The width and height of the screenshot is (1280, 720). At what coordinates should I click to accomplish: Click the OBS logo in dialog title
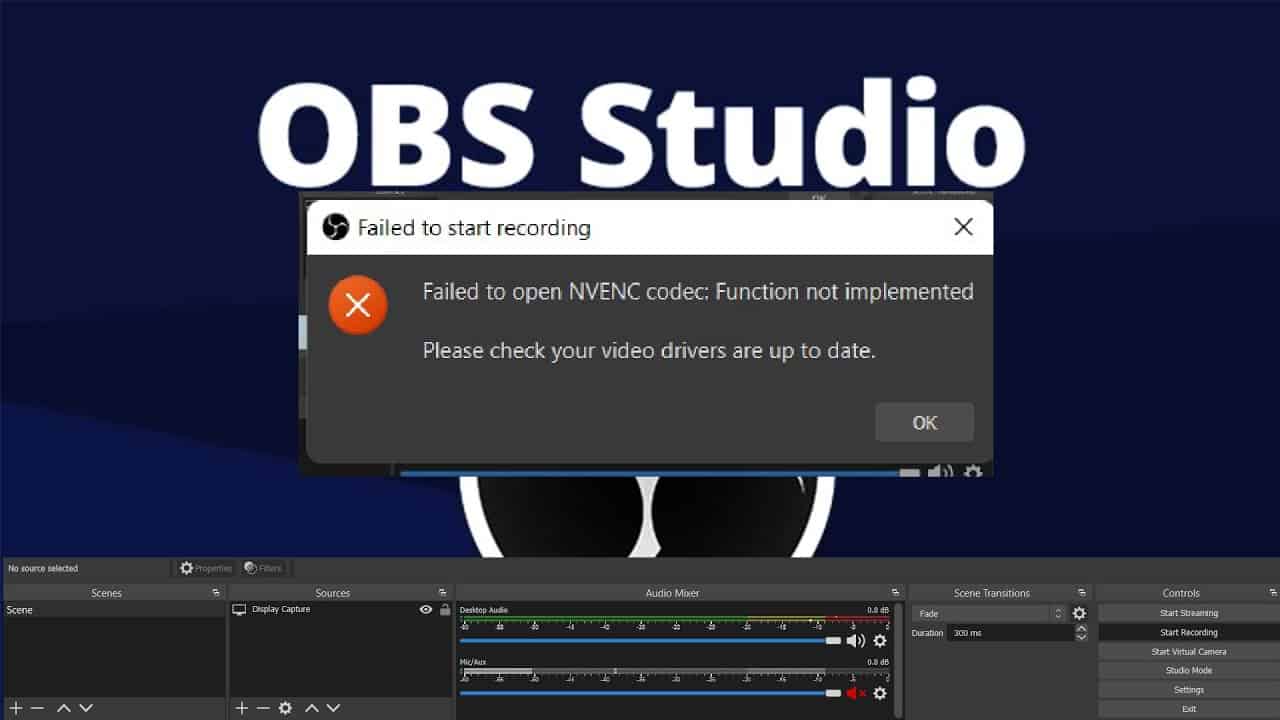(335, 227)
